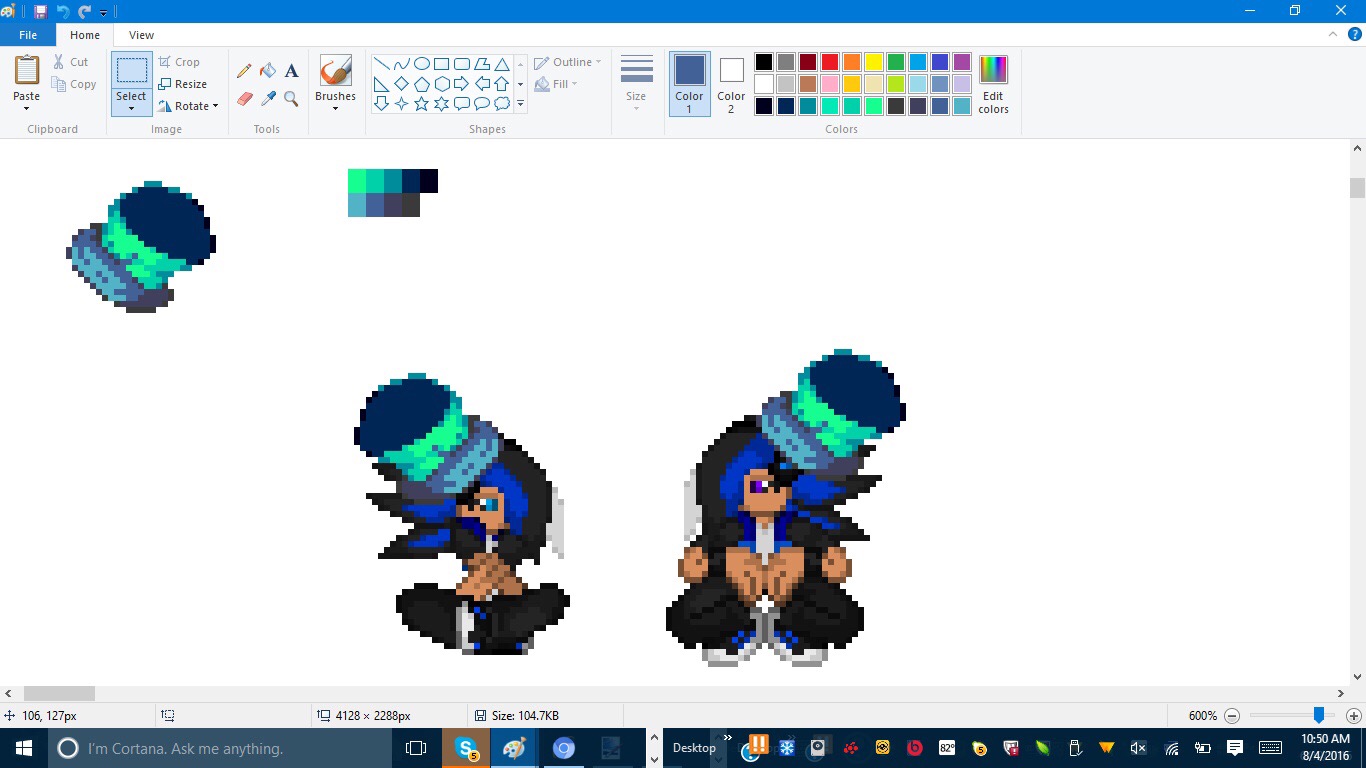Select the Color picker eyedropper tool
1366x768 pixels.
[268, 98]
